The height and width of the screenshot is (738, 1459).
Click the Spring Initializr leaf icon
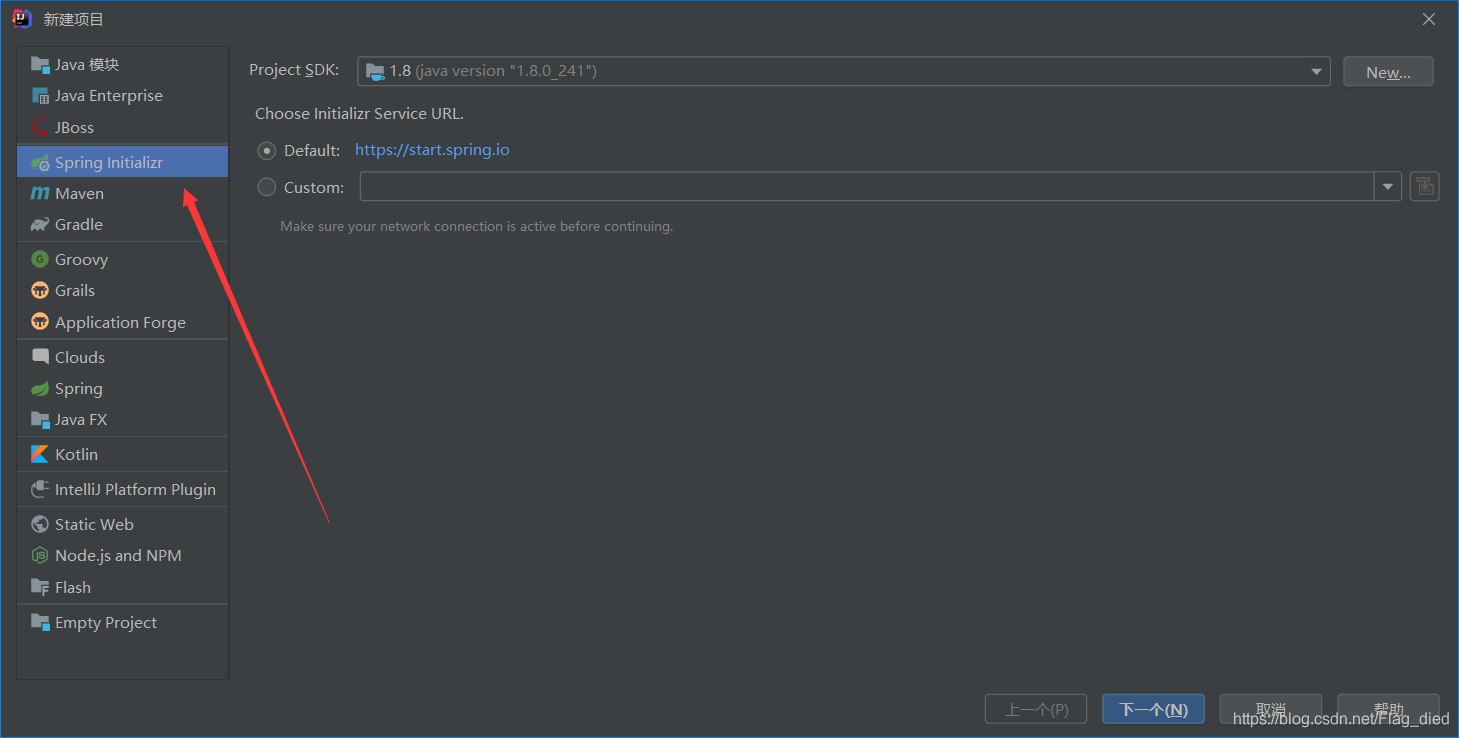[x=40, y=162]
